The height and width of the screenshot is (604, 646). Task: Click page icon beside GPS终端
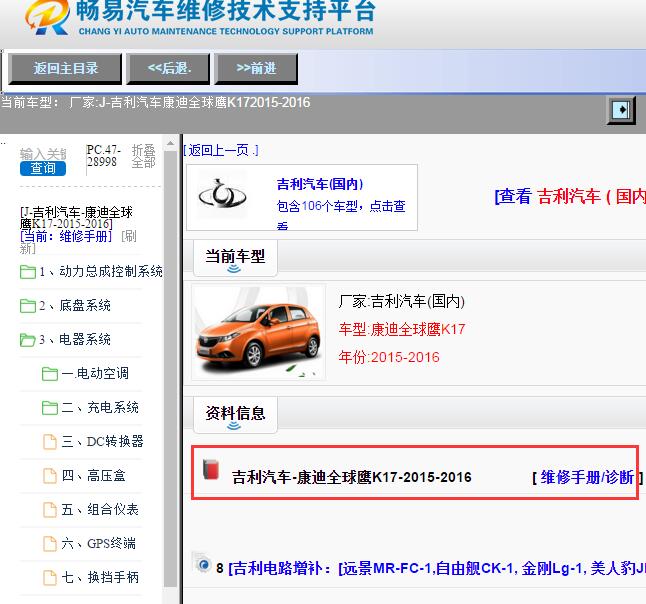tap(50, 544)
